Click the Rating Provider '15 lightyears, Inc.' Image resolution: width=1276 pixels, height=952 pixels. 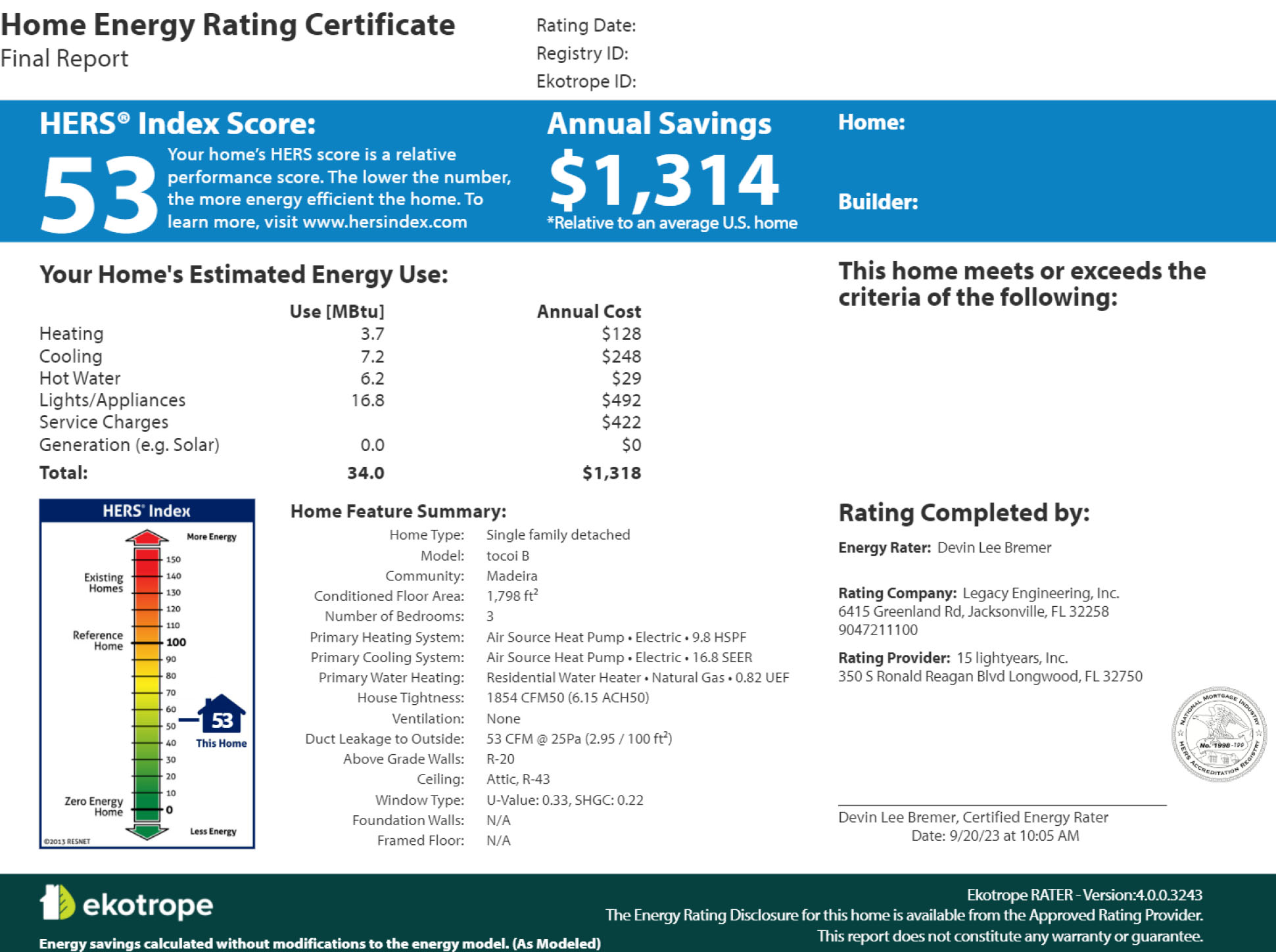1012,658
